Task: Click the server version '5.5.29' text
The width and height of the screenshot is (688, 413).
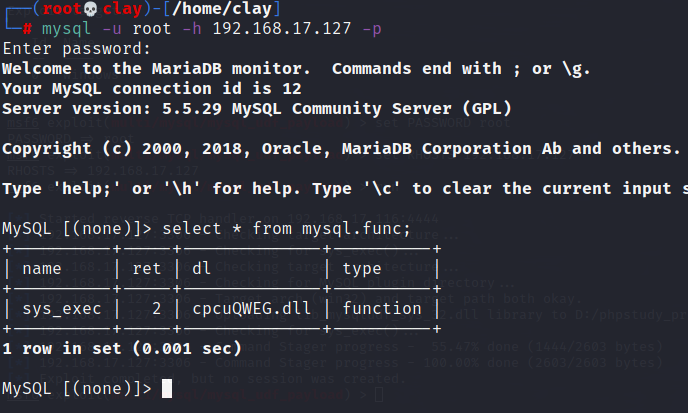Action: tap(192, 108)
